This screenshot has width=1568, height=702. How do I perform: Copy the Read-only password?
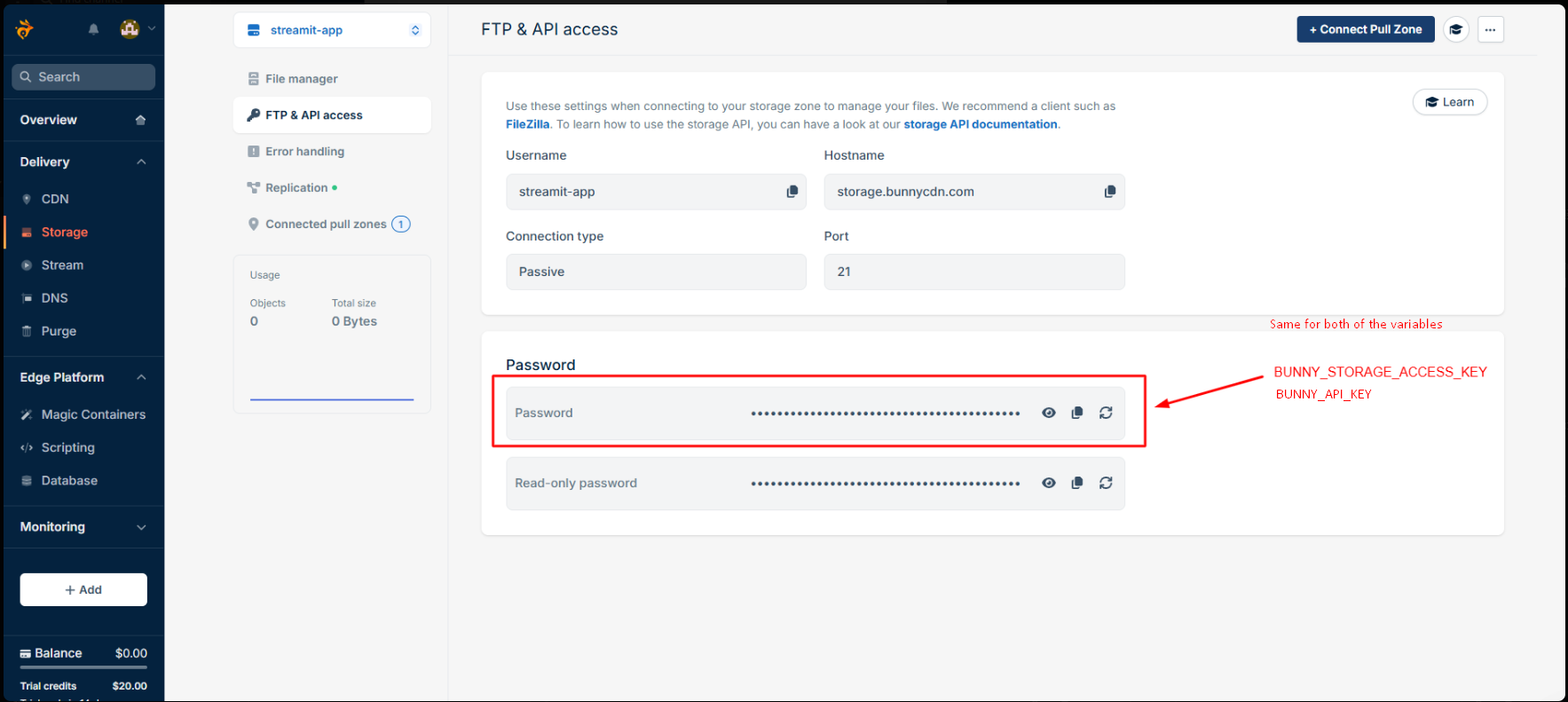click(x=1076, y=483)
